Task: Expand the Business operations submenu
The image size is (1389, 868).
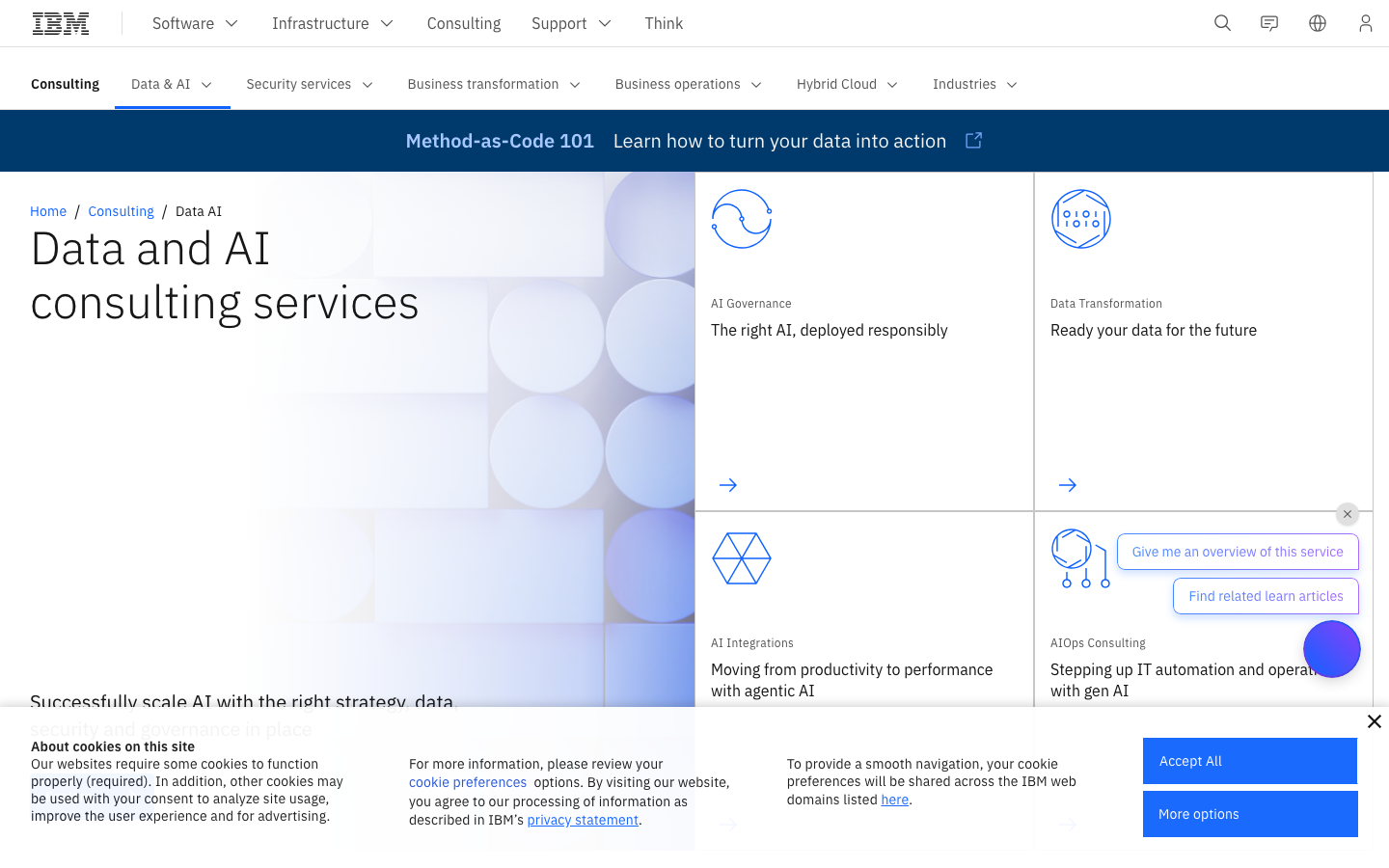Action: pyautogui.click(x=689, y=84)
